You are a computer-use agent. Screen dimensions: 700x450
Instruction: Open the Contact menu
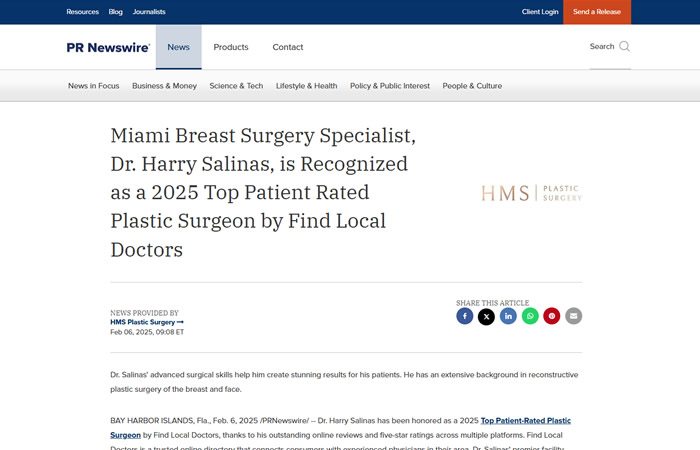[x=288, y=47]
